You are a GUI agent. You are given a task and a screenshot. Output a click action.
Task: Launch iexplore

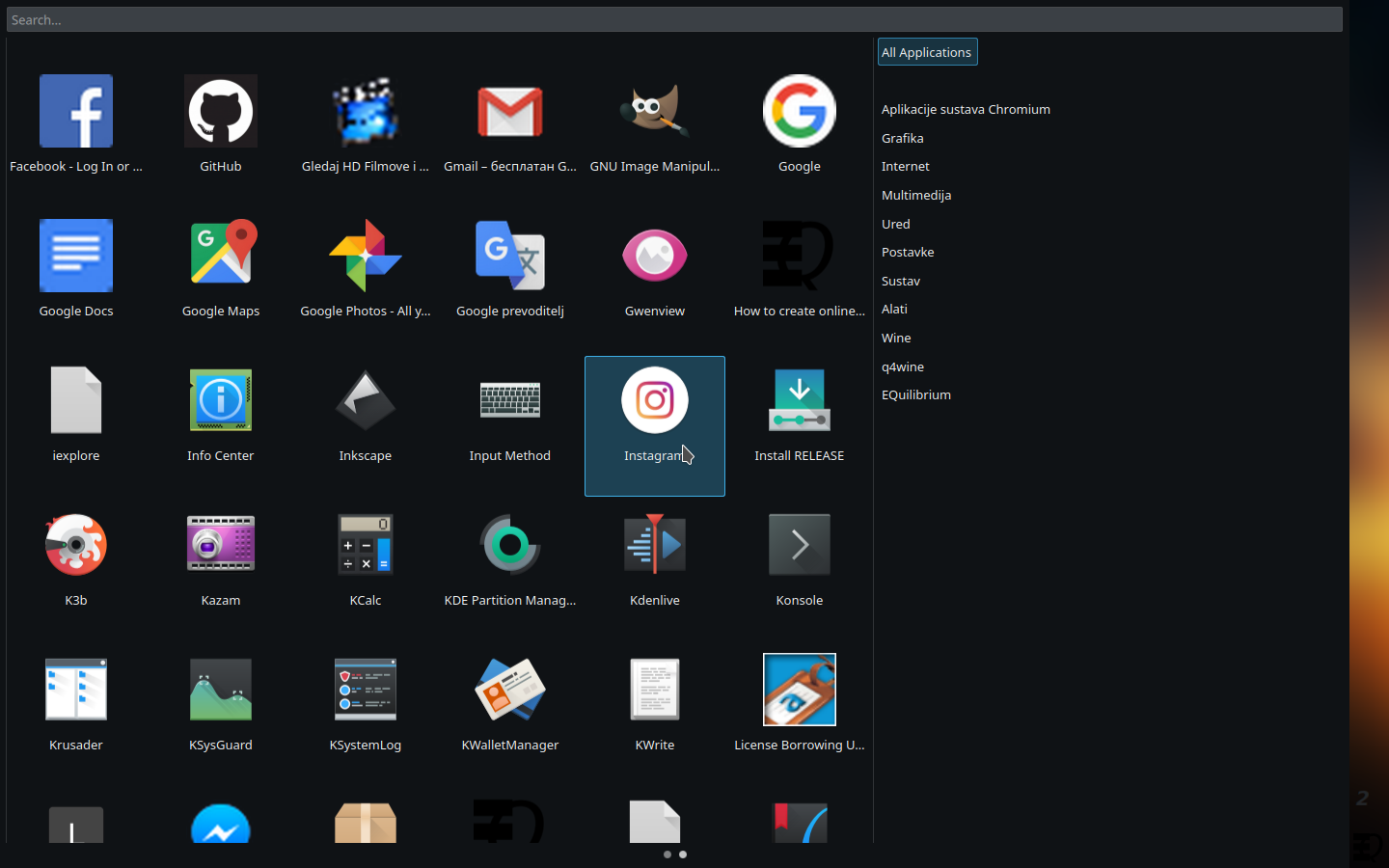coord(76,400)
